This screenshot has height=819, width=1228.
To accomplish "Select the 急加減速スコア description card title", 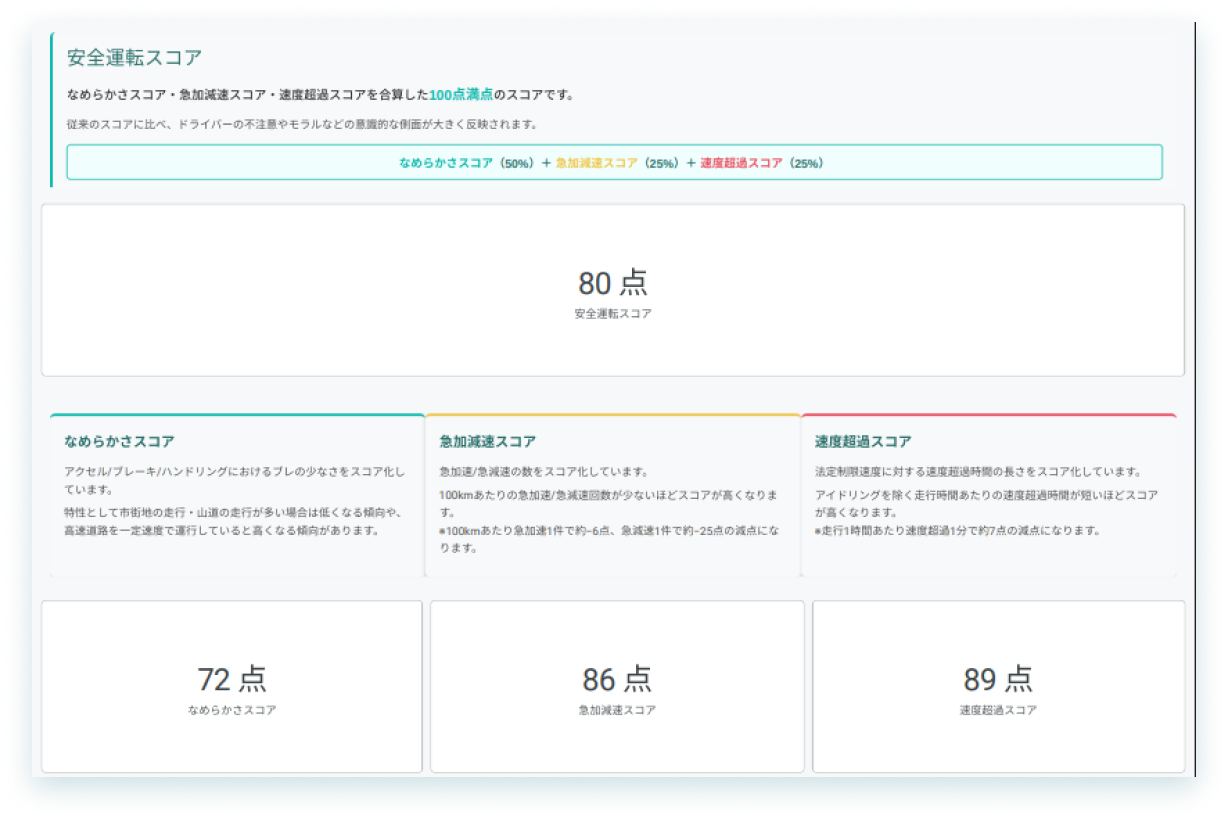I will (x=488, y=441).
